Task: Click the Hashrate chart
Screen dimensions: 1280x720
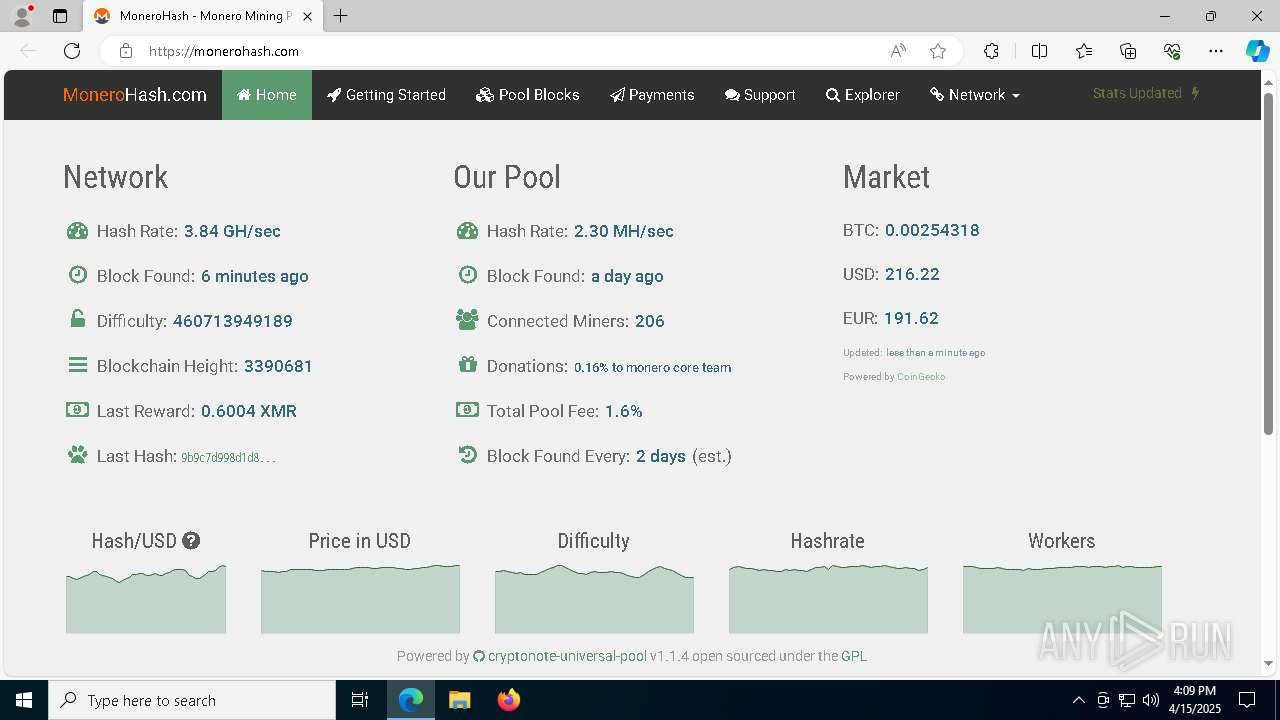Action: pyautogui.click(x=828, y=598)
